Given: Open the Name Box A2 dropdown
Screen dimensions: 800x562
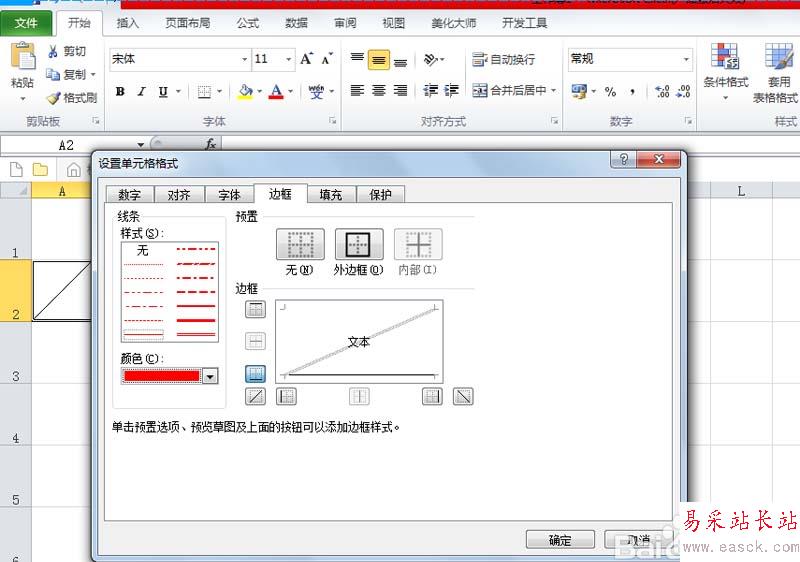Looking at the screenshot, I should [x=140, y=145].
